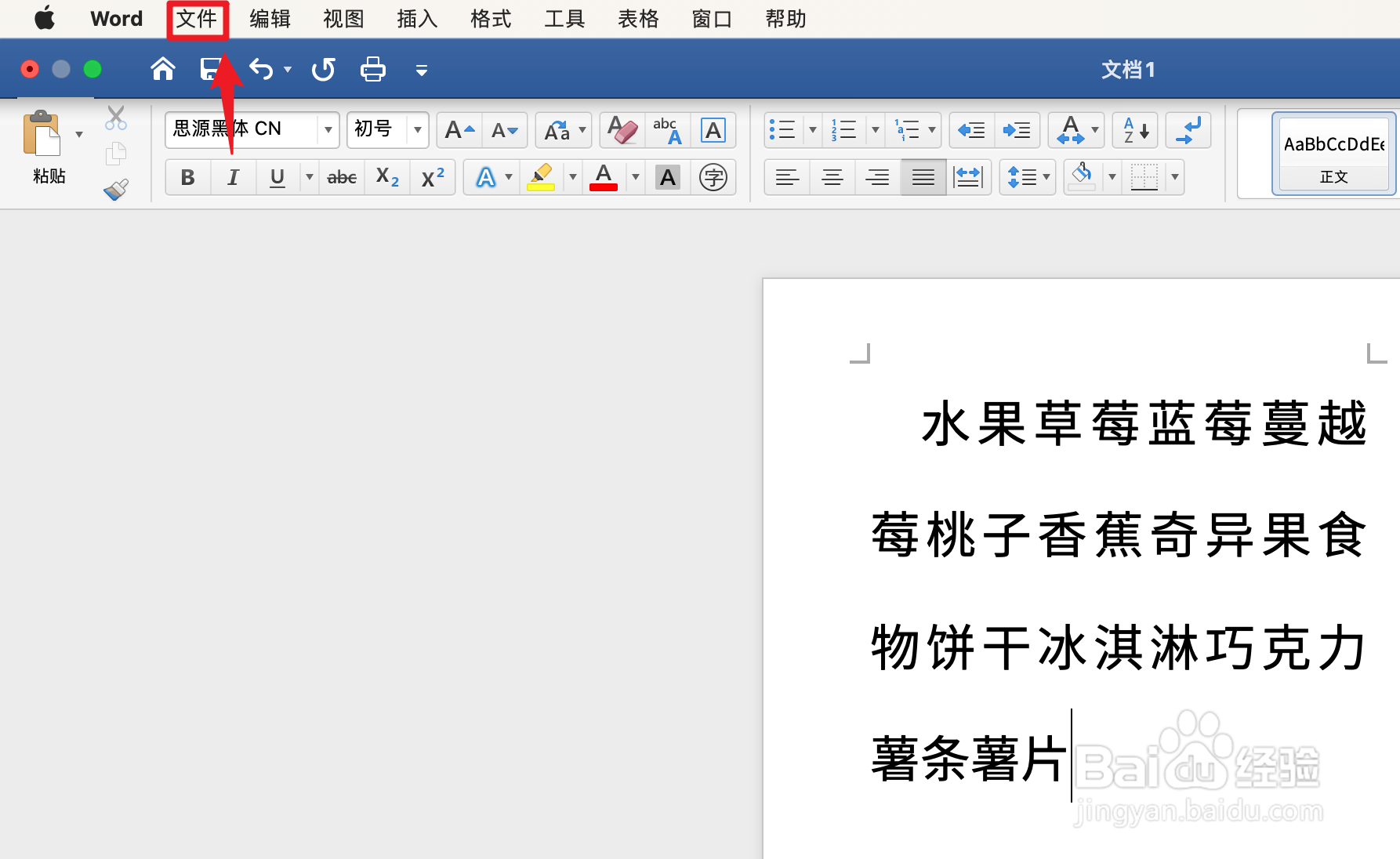This screenshot has height=859, width=1400.
Task: Toggle strikethrough on selected text
Action: (341, 177)
